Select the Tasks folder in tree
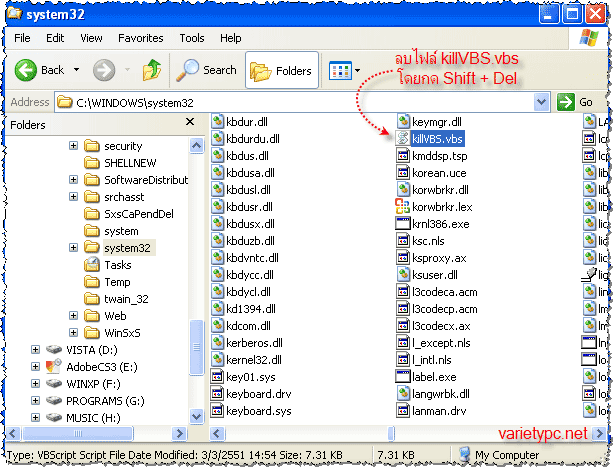Screen dimensions: 613x467 [x=117, y=265]
